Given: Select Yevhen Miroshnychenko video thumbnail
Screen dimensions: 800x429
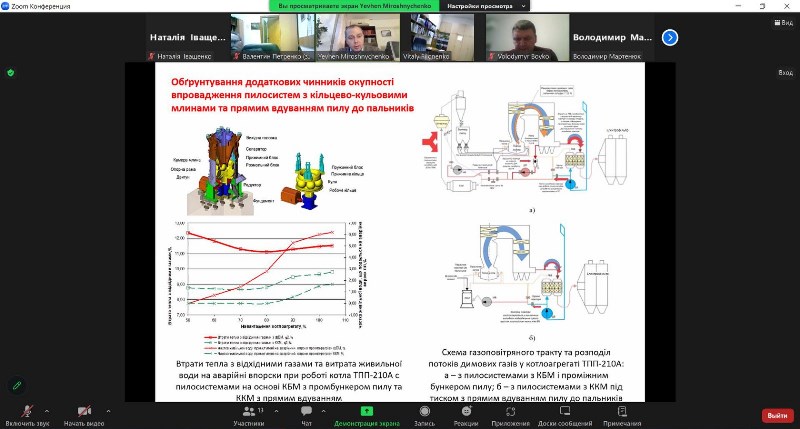Looking at the screenshot, I should pyautogui.click(x=357, y=38).
